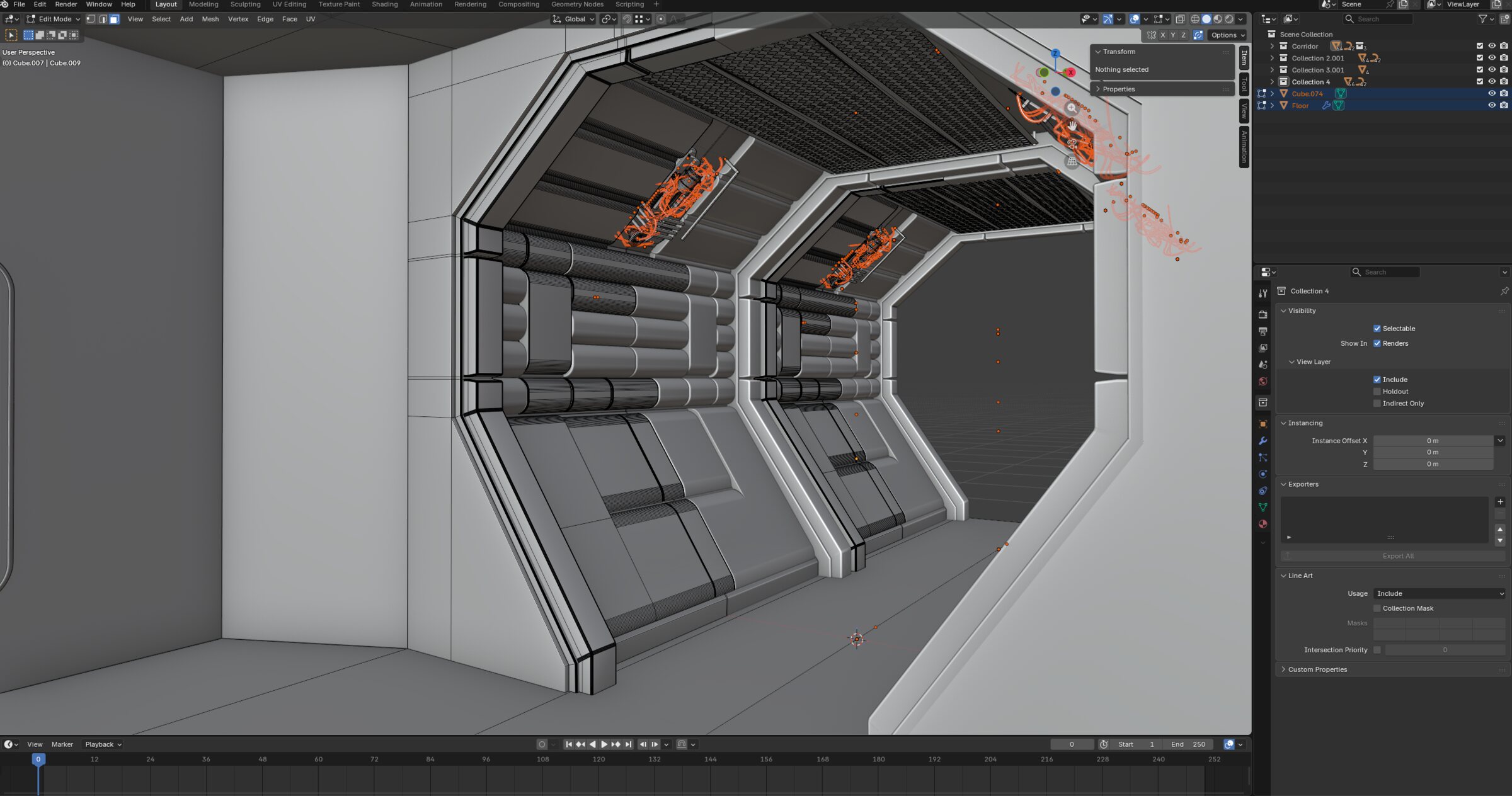Expand the Corridor collection
1512x796 pixels.
pyautogui.click(x=1272, y=46)
